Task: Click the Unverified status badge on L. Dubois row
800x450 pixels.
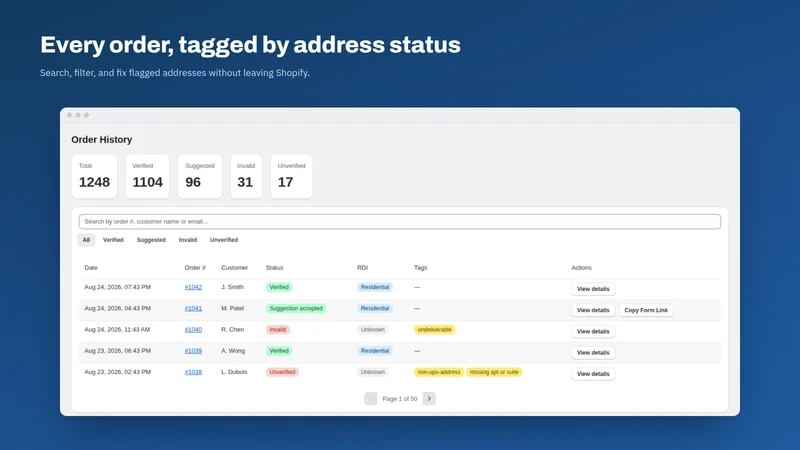Action: point(282,372)
